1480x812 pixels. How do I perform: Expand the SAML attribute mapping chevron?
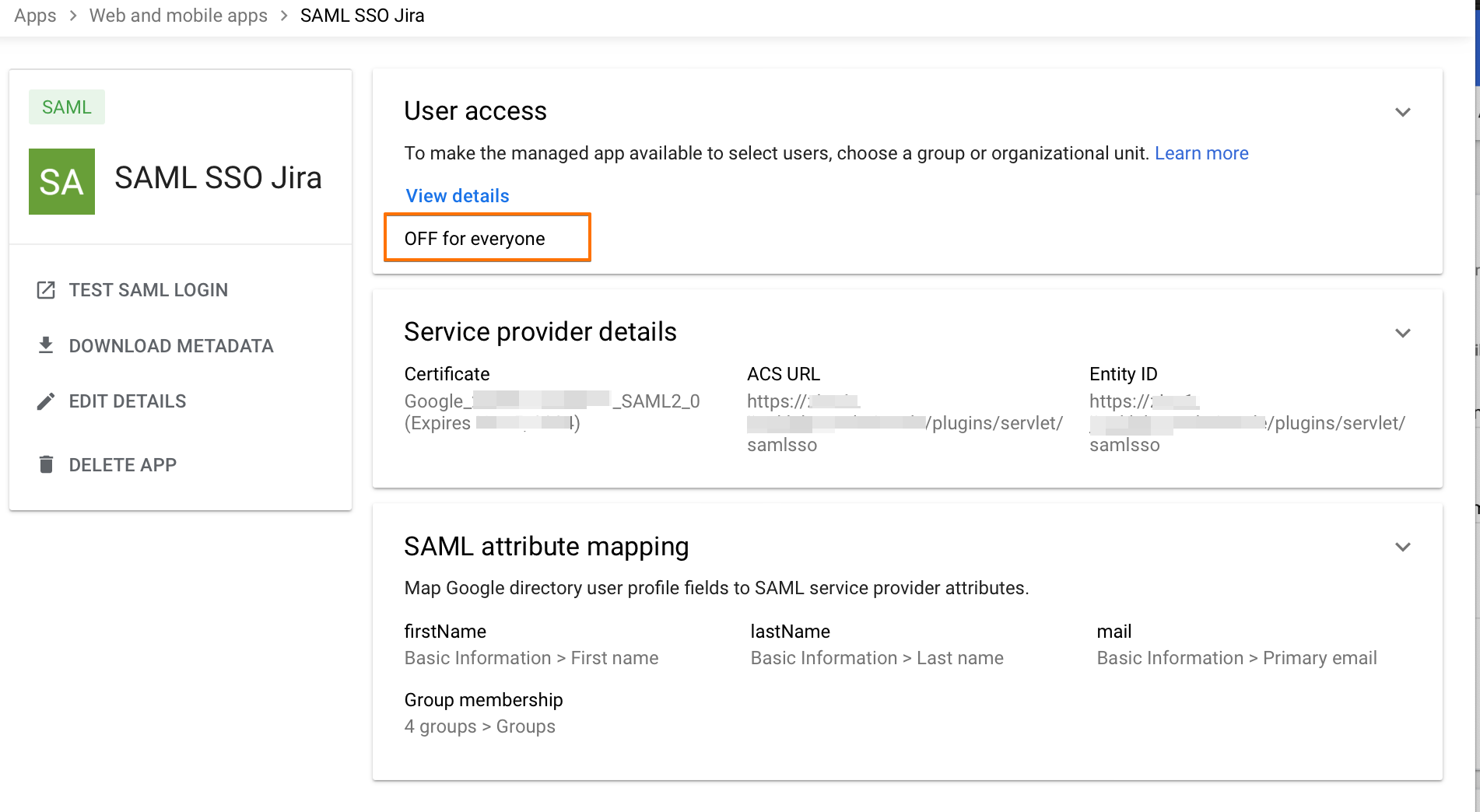1402,547
